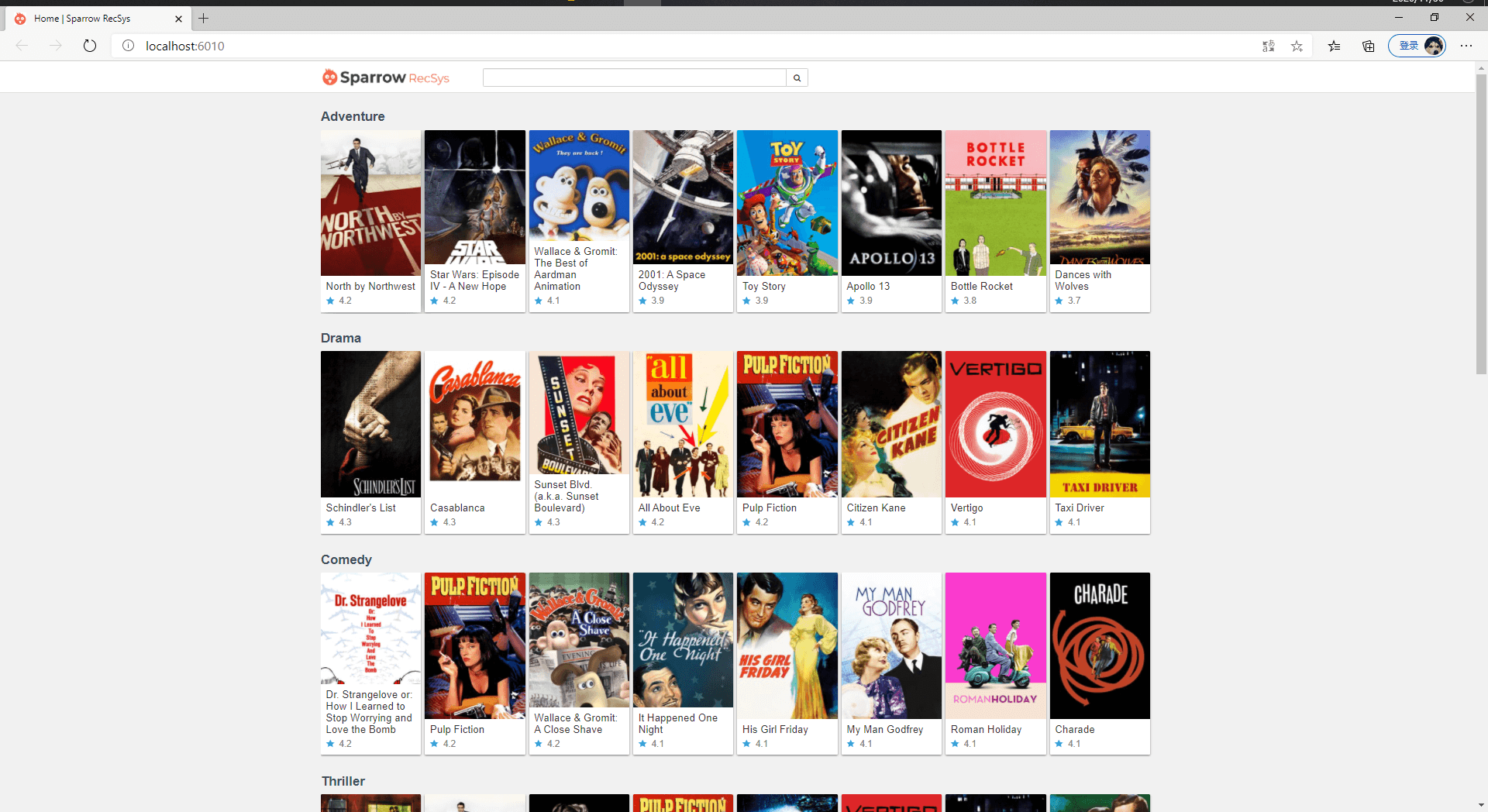The width and height of the screenshot is (1488, 812).
Task: Open the Dances with Wolves poster
Action: coord(1100,197)
